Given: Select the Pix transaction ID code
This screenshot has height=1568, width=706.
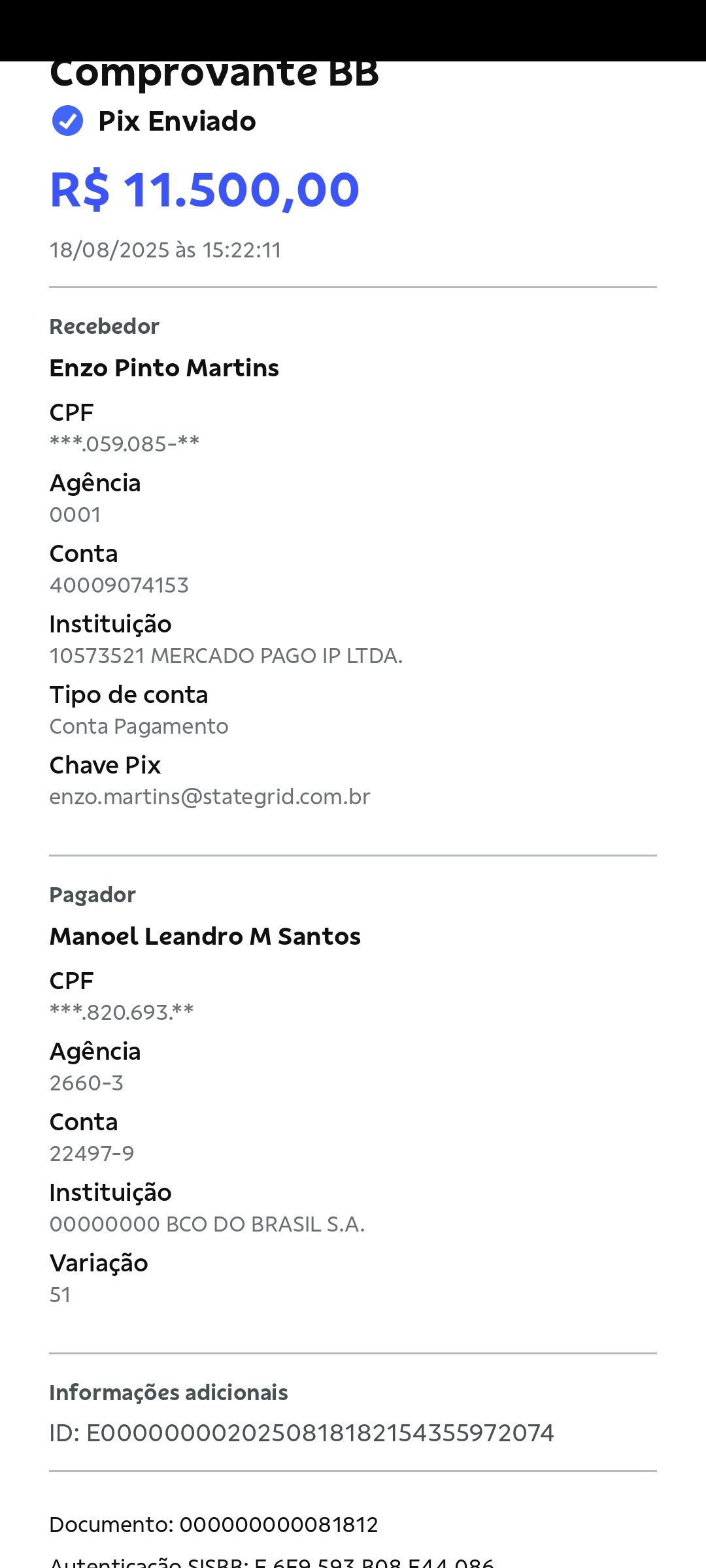Looking at the screenshot, I should pos(301,1433).
